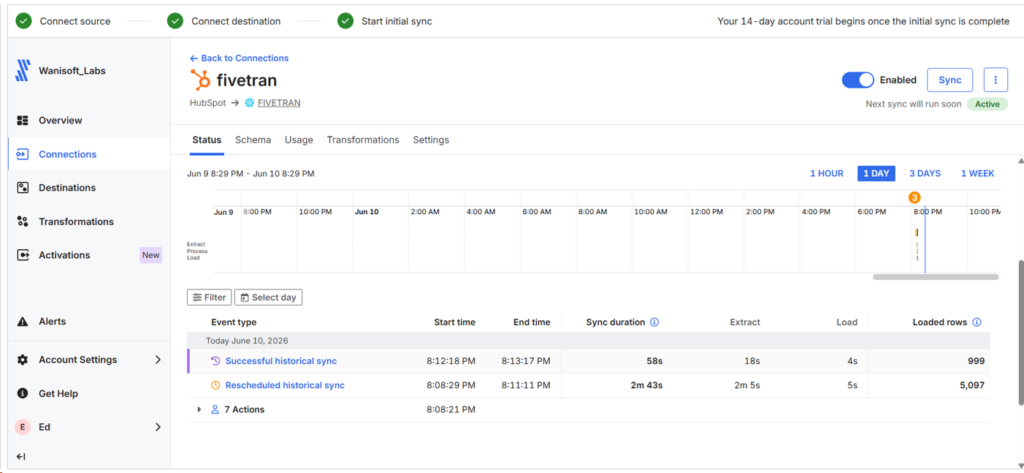Click the 999 loaded rows value
This screenshot has height=473, width=1024.
pos(976,361)
